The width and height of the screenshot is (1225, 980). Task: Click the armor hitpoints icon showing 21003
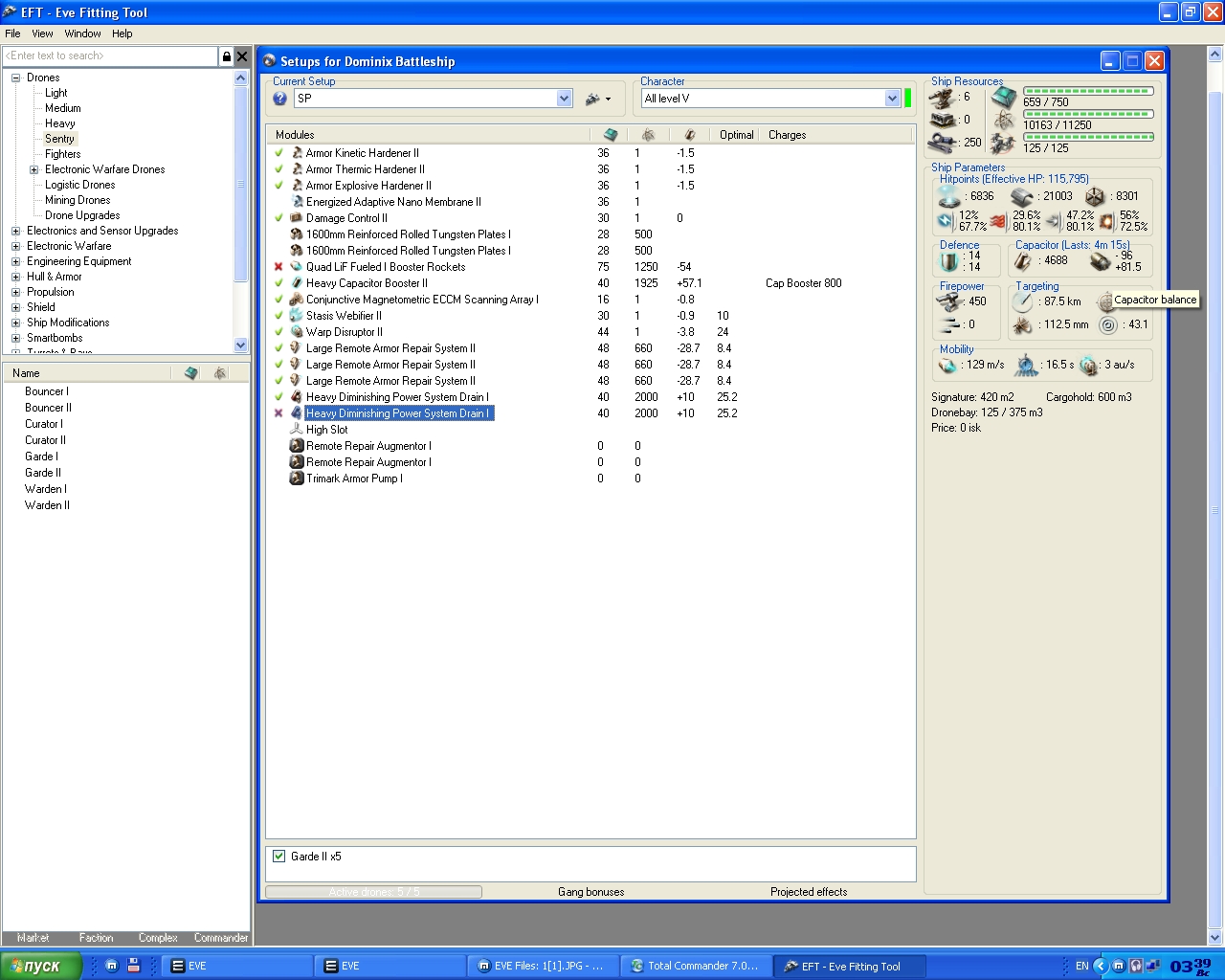pyautogui.click(x=1022, y=197)
